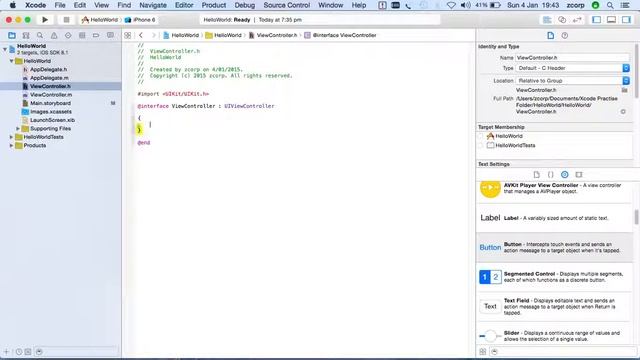Image resolution: width=640 pixels, height=360 pixels.
Task: Toggle the Debug area visibility
Action: click(x=611, y=20)
